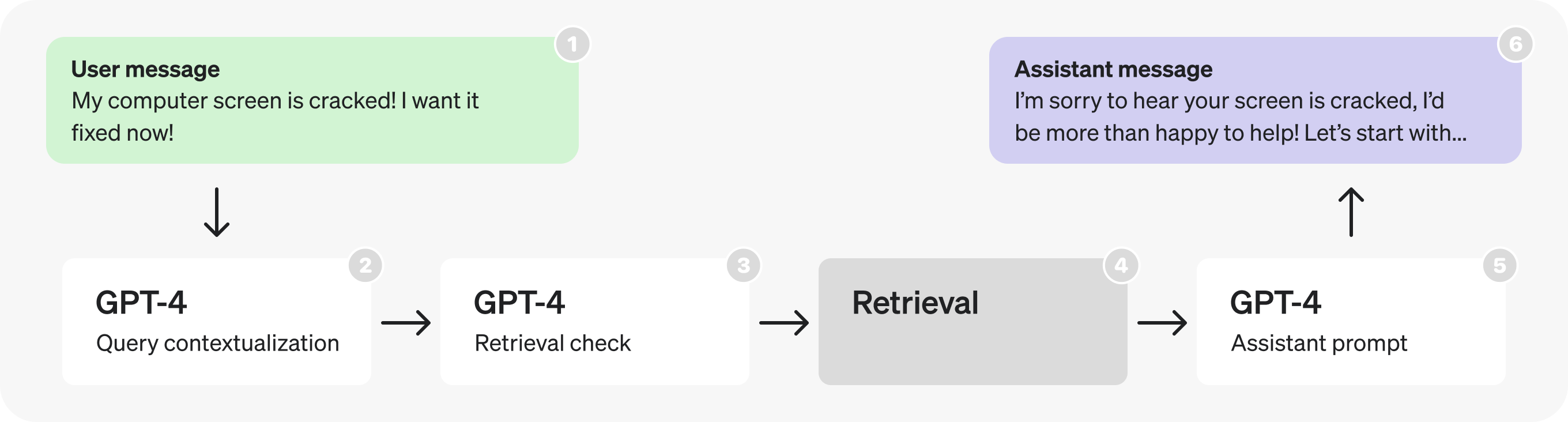The height and width of the screenshot is (422, 1568).
Task: Click the number 6 badge
Action: (x=1516, y=44)
